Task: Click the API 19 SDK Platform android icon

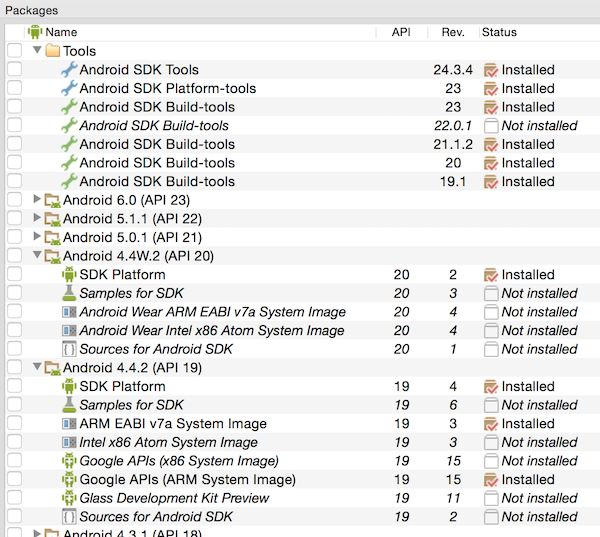Action: coord(69,386)
